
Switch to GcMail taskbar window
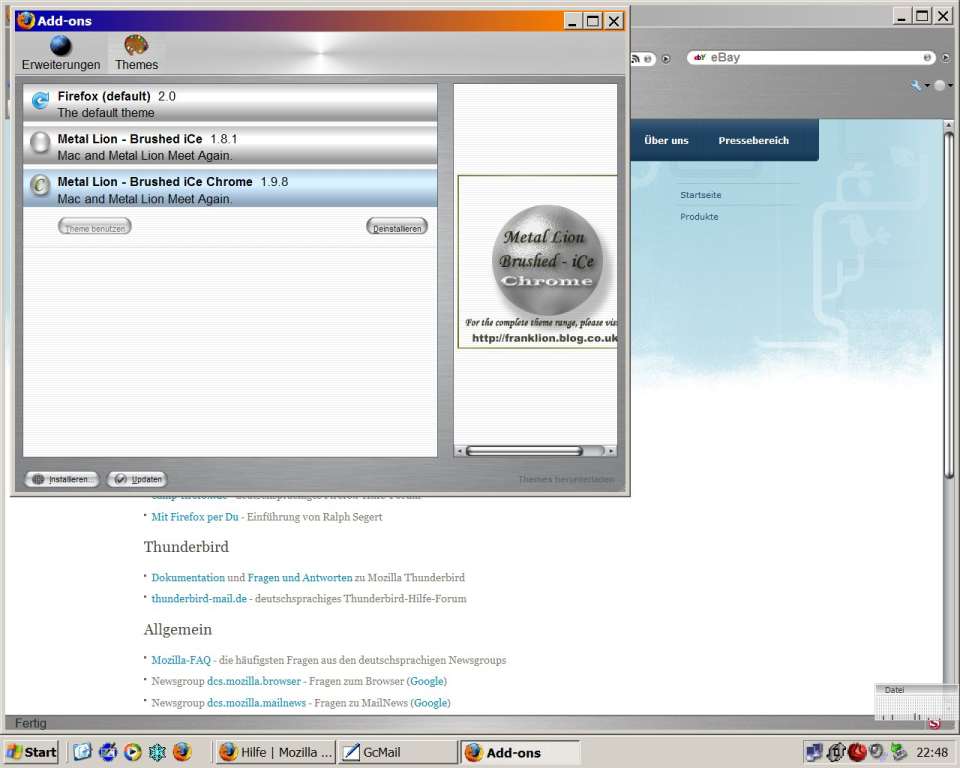(x=397, y=752)
